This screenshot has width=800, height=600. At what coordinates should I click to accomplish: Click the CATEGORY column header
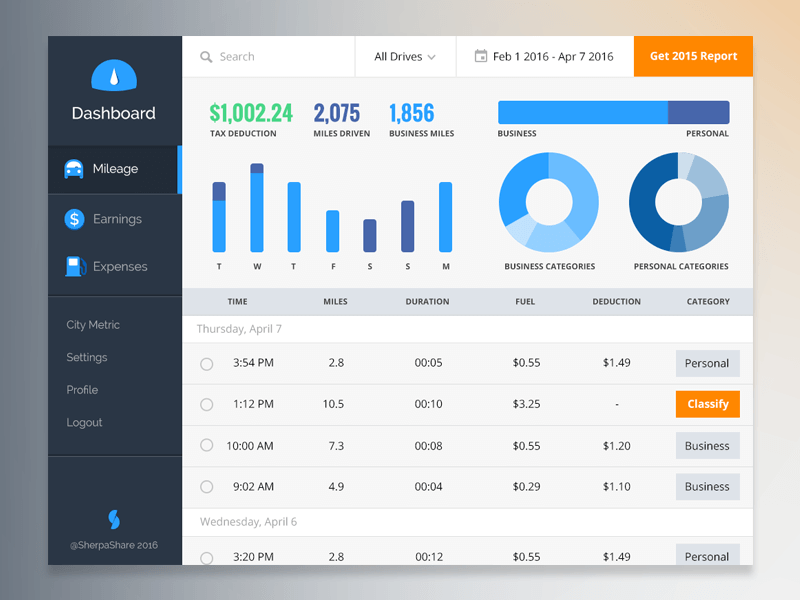click(x=708, y=302)
